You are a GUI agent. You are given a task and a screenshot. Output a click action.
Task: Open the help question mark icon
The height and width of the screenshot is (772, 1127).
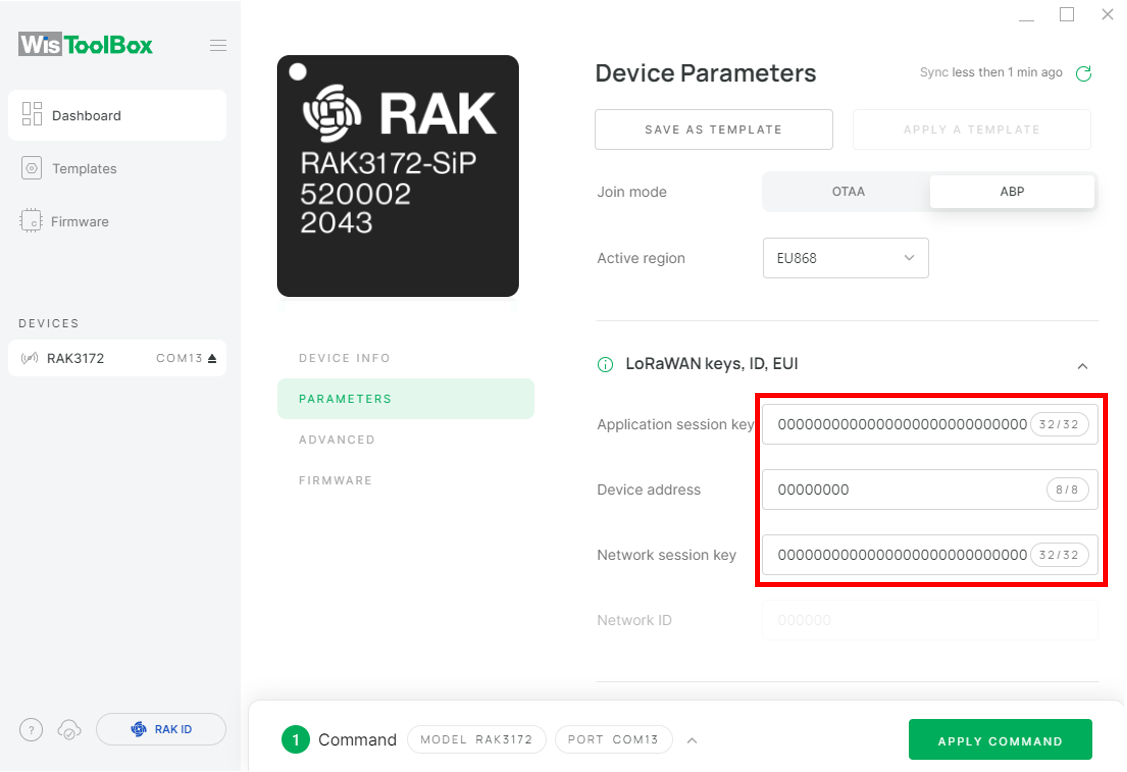click(x=31, y=730)
